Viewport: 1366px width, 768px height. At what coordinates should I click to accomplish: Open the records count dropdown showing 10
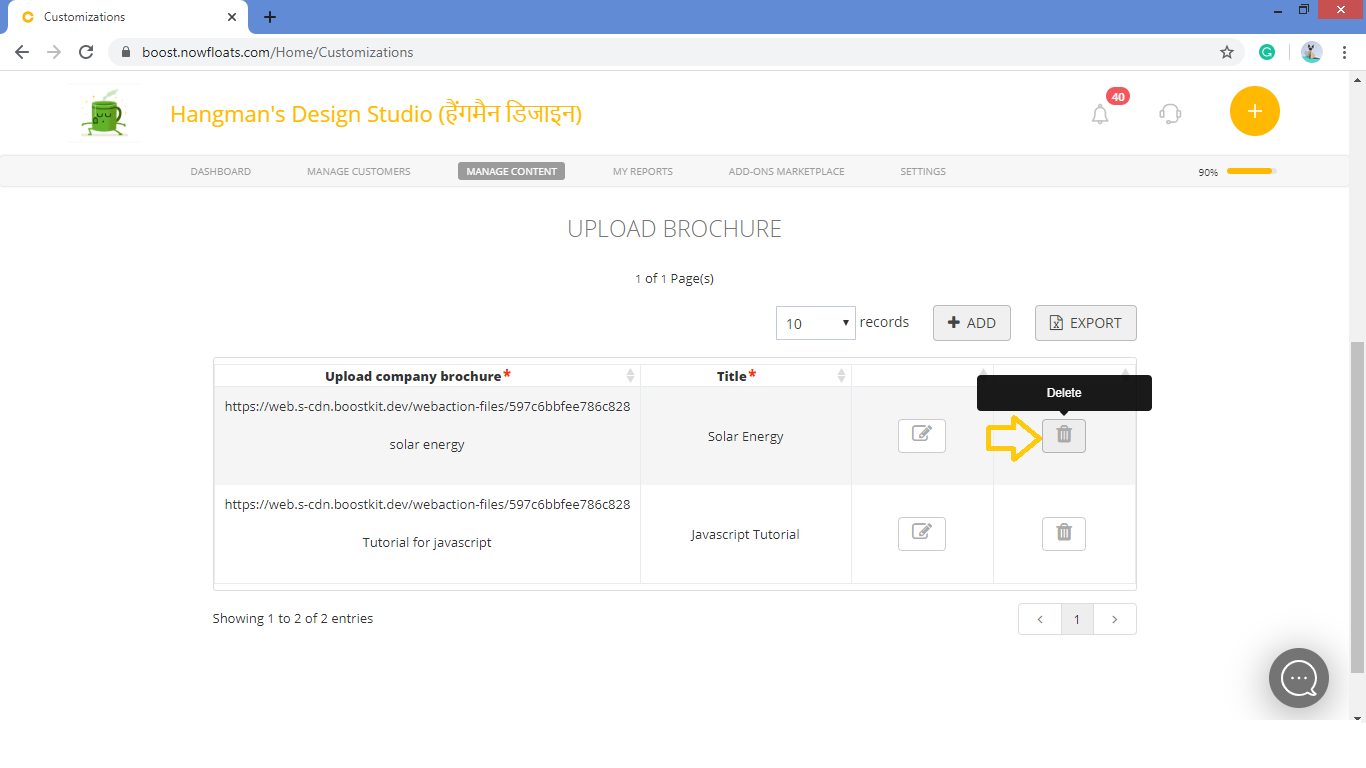815,322
